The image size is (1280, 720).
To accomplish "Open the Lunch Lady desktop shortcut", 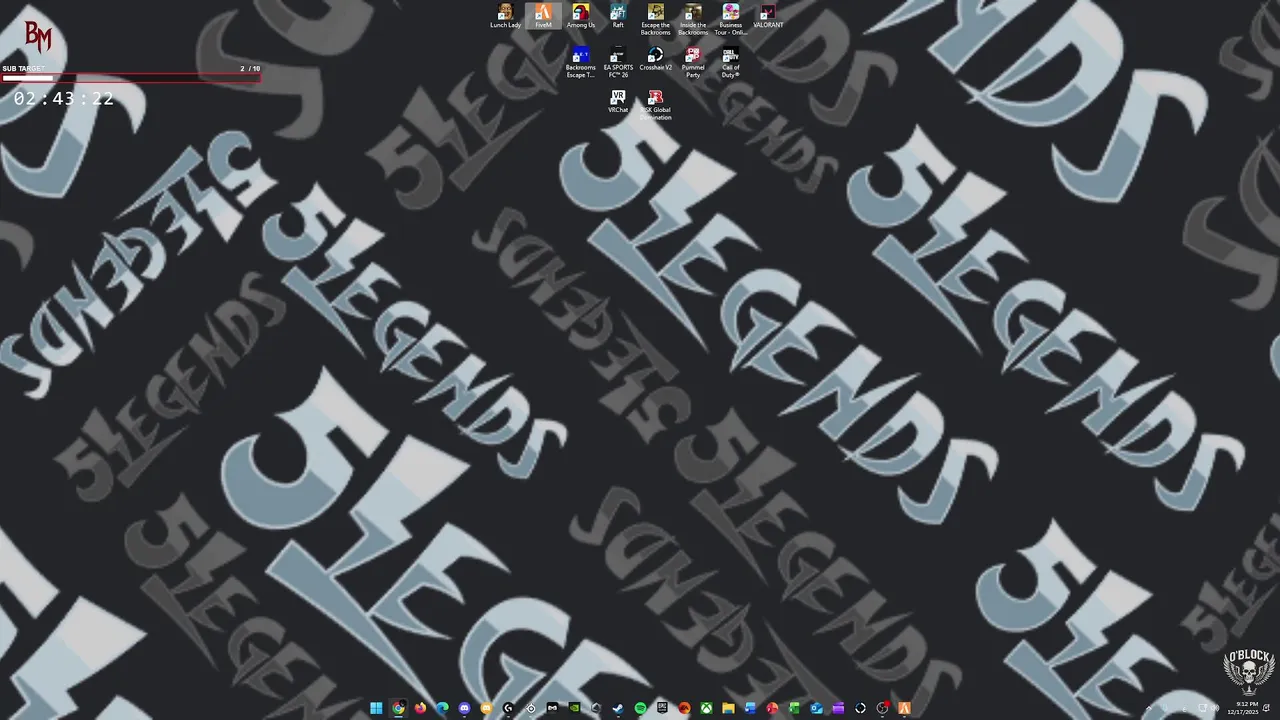I will pos(505,16).
